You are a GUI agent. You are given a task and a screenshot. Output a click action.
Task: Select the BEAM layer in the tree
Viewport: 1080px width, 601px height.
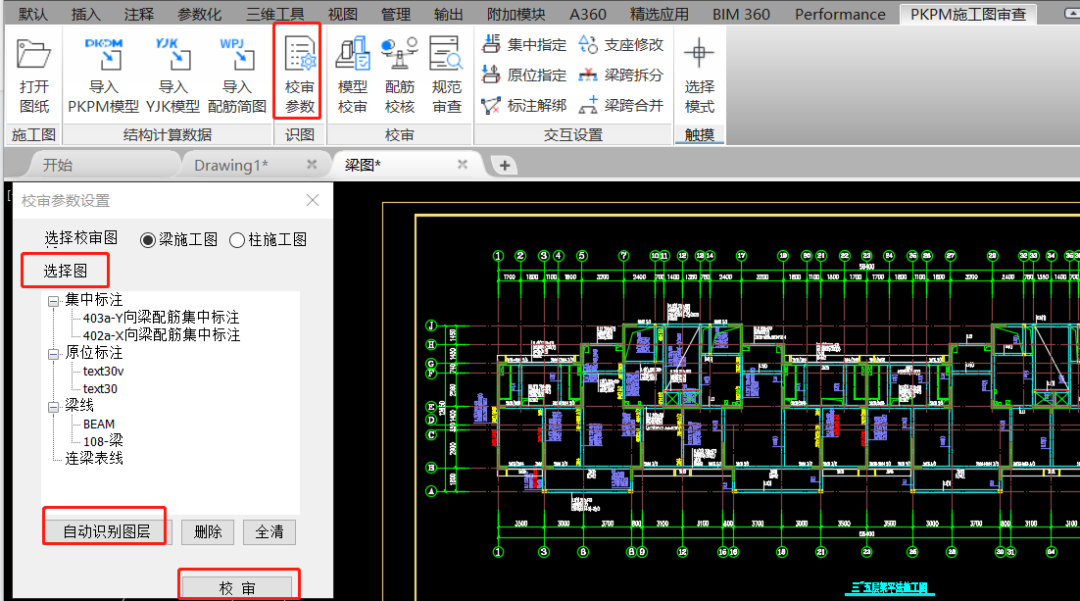pyautogui.click(x=100, y=423)
